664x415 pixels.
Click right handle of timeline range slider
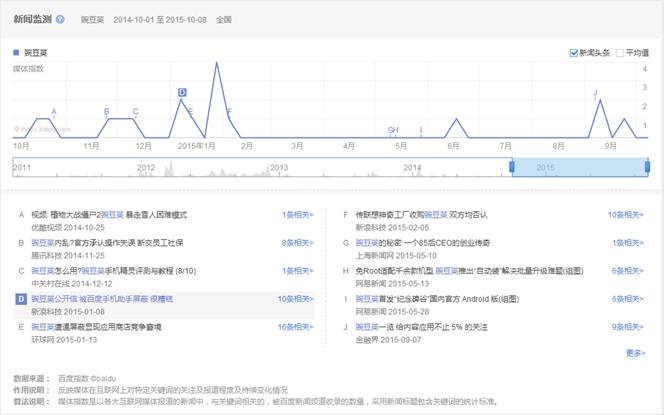click(x=648, y=166)
